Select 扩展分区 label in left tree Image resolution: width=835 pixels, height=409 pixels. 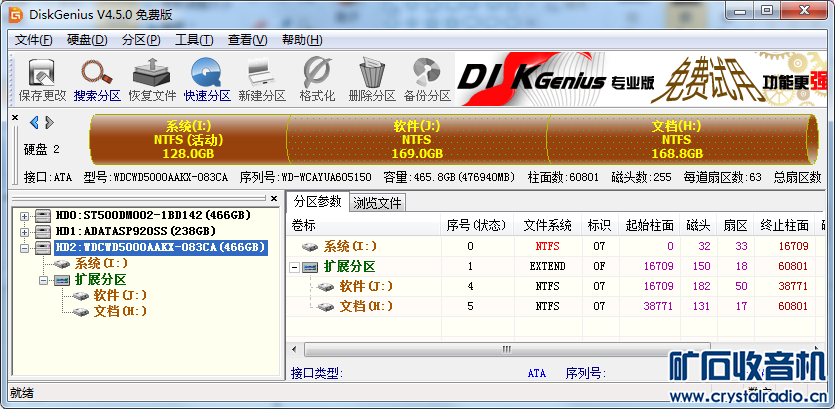coord(101,280)
